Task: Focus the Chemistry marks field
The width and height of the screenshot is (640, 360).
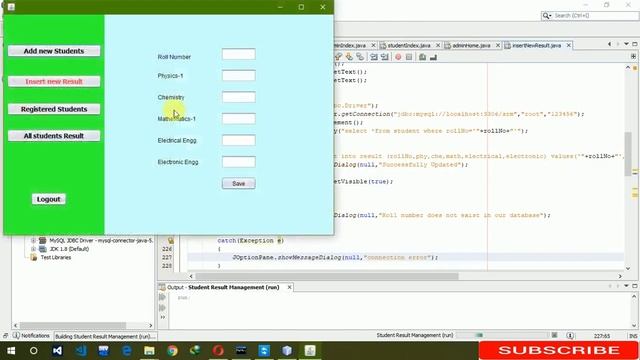Action: (x=239, y=97)
